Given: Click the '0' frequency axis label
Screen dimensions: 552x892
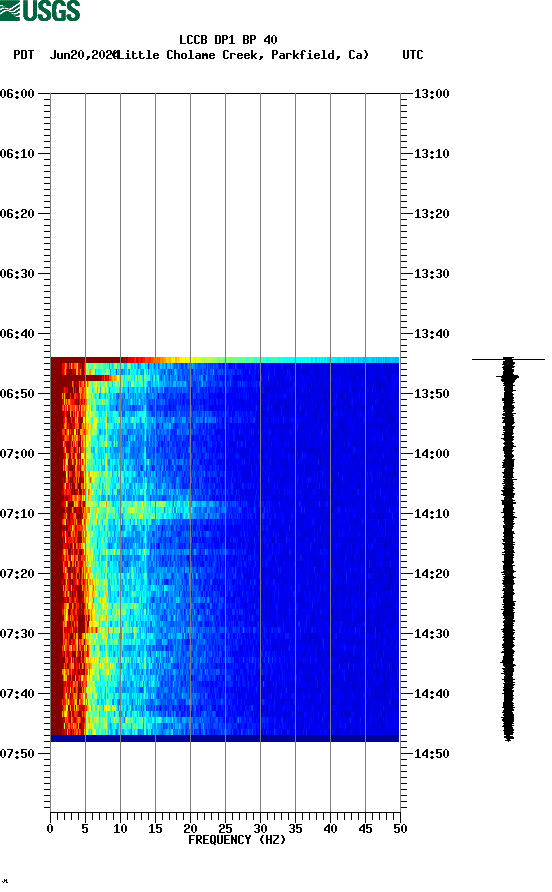Looking at the screenshot, I should pyautogui.click(x=50, y=829).
